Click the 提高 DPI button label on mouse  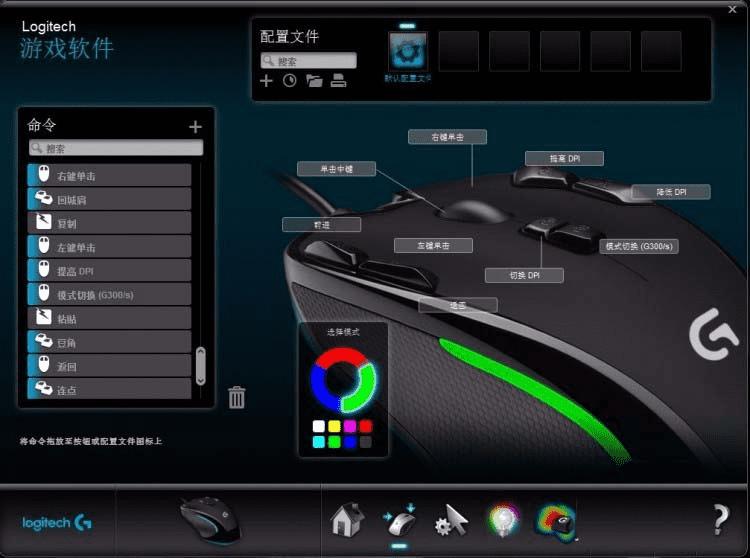pyautogui.click(x=564, y=158)
